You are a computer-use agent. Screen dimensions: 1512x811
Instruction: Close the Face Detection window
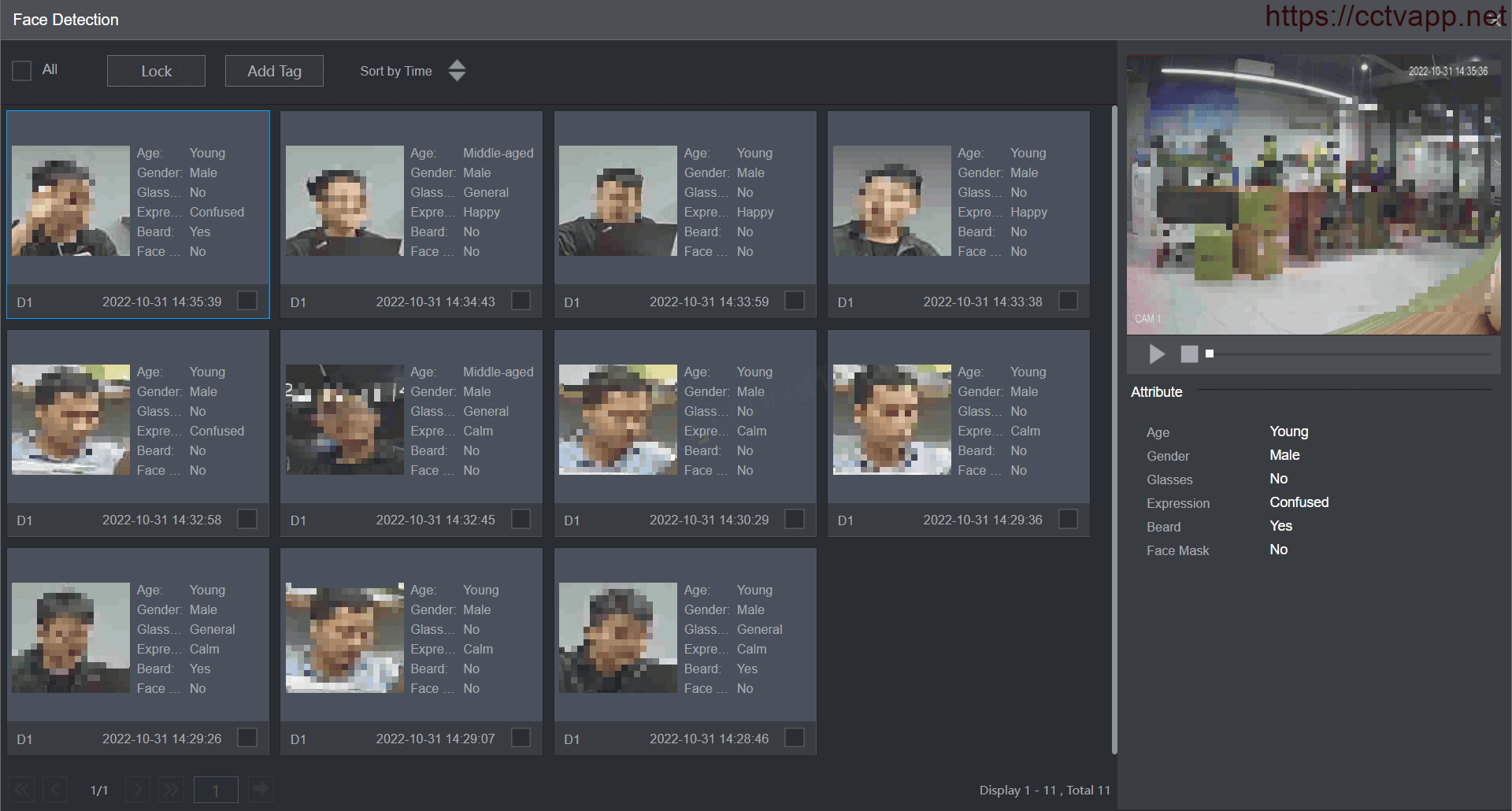pyautogui.click(x=1496, y=20)
